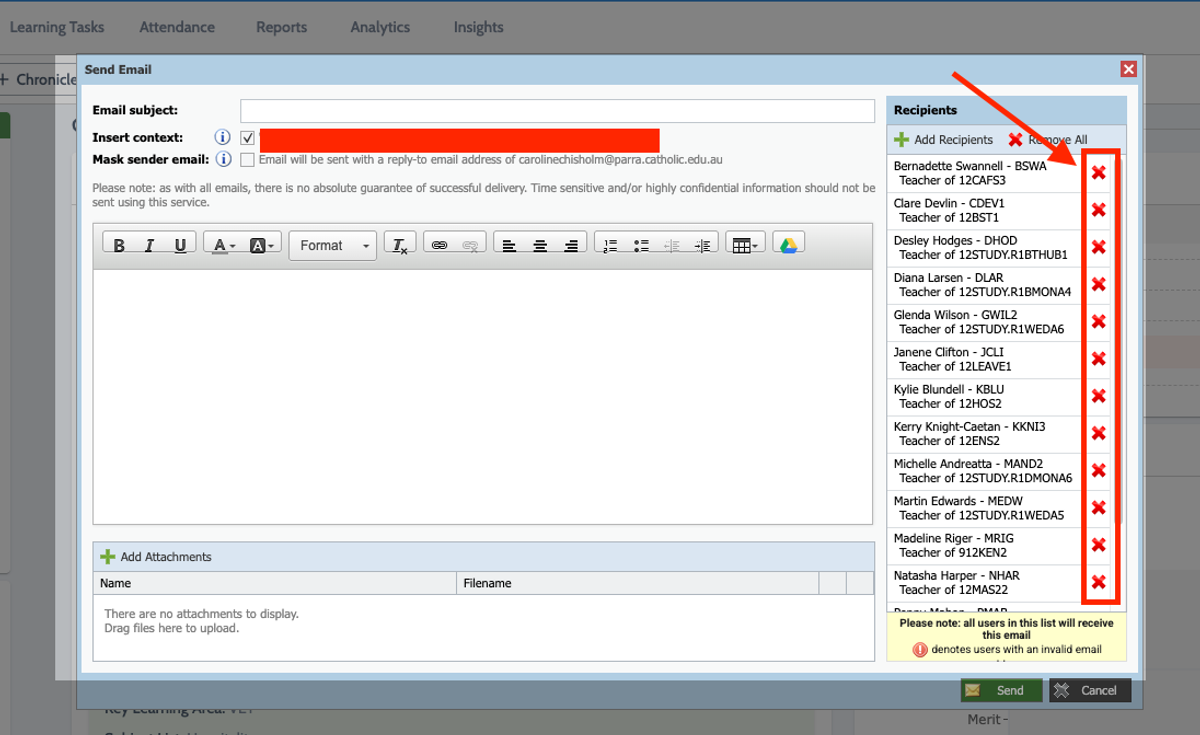Open the text color dropdown
The image size is (1200, 735).
(224, 245)
